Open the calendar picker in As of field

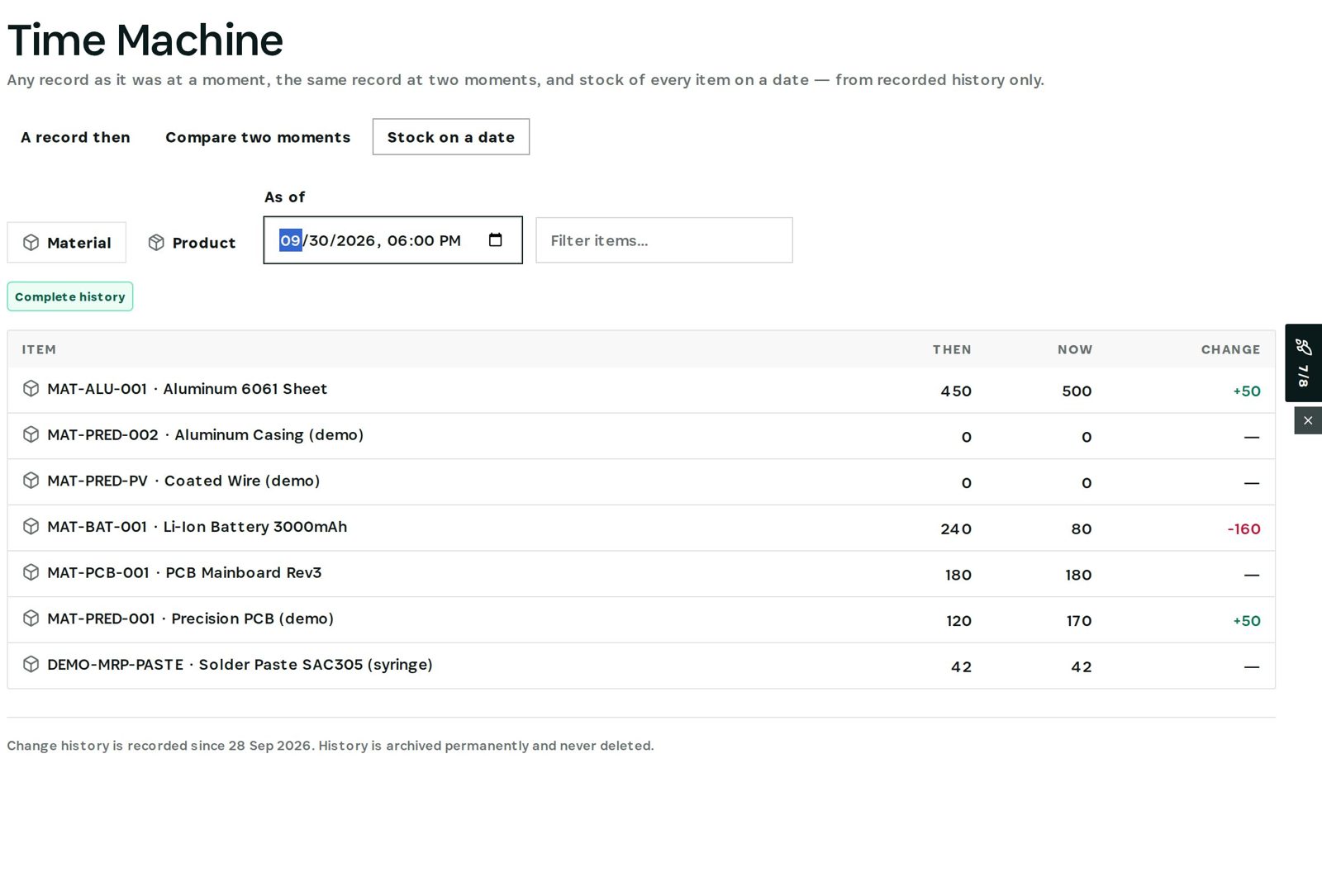495,240
